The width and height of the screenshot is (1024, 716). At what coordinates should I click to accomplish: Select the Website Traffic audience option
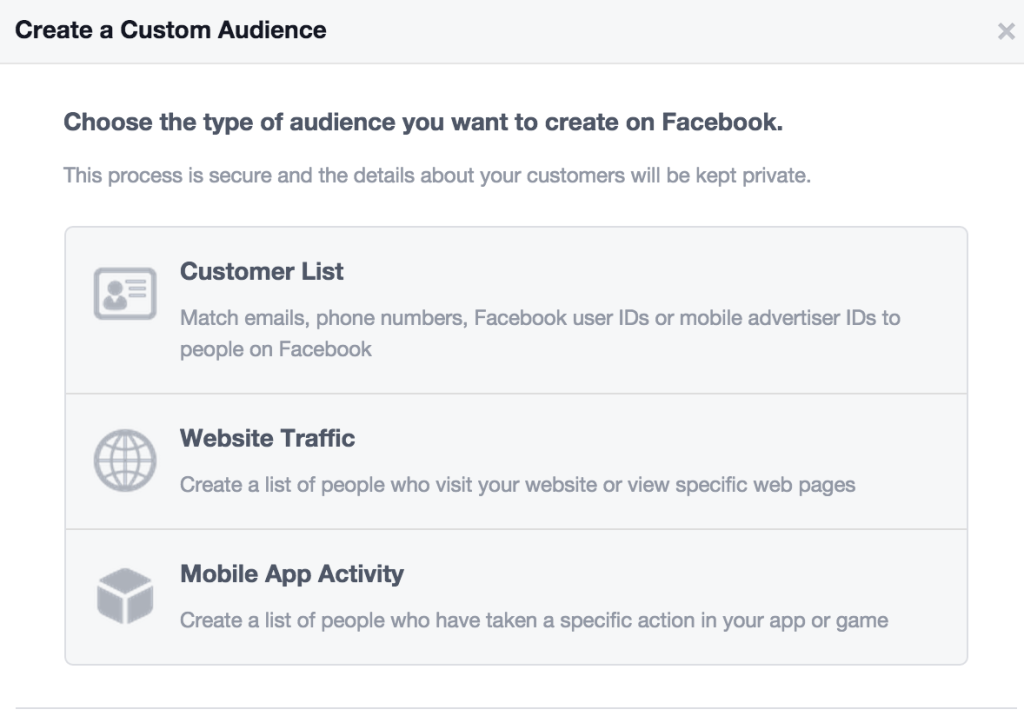click(x=520, y=460)
